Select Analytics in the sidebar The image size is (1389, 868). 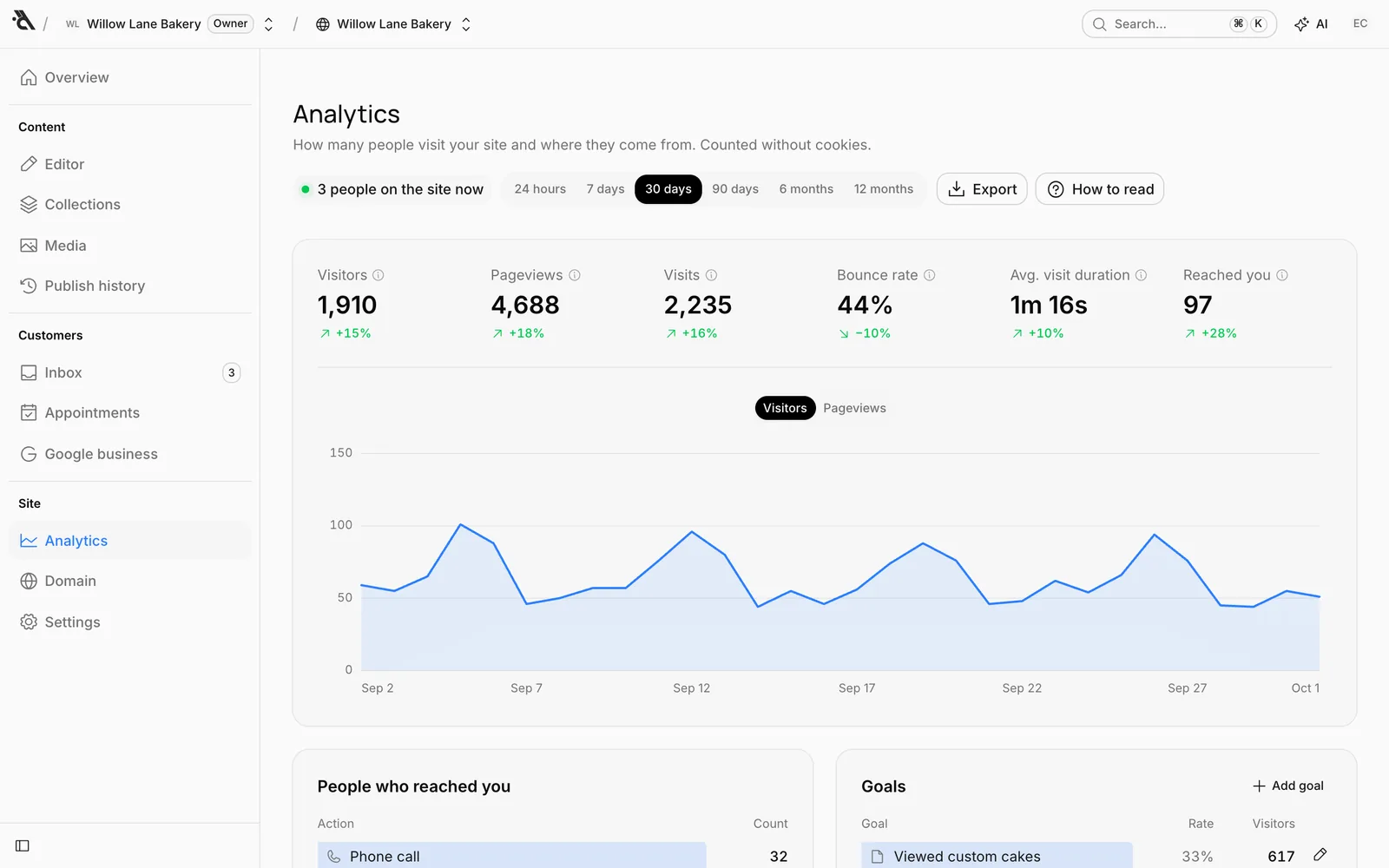tap(130, 540)
